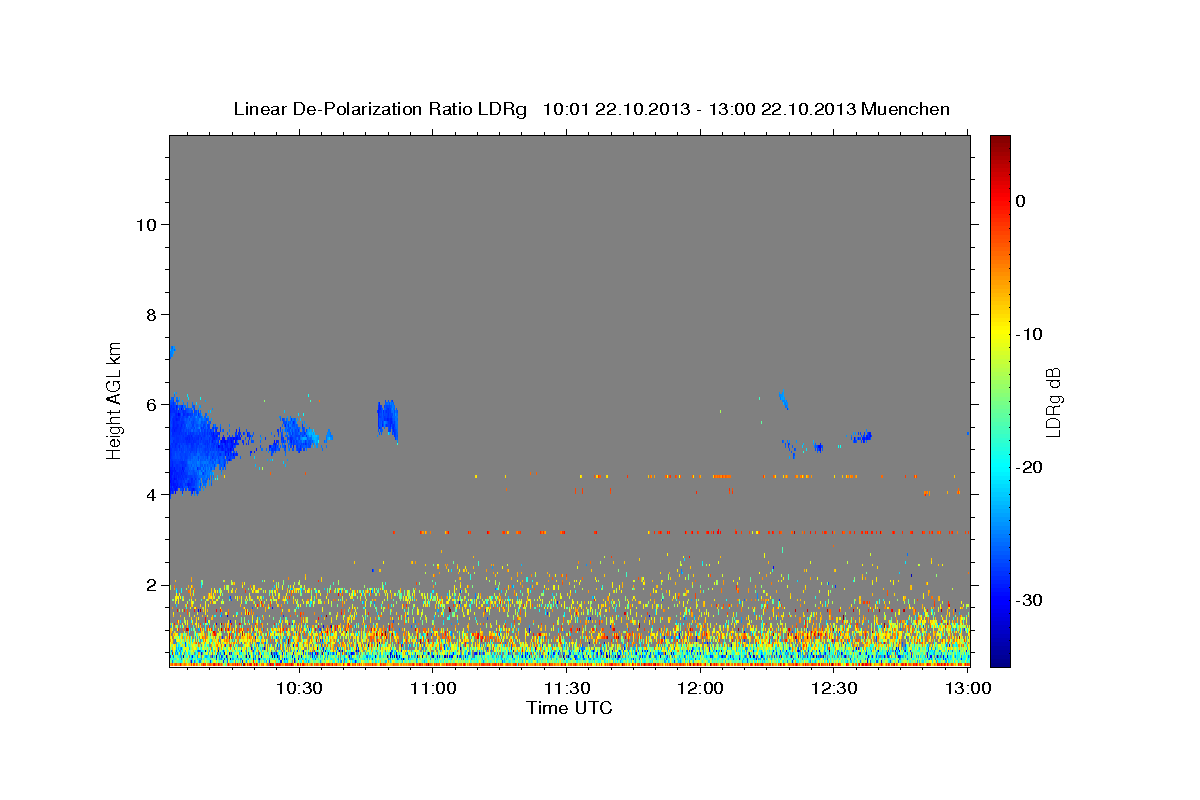
Task: Click the 12:00 time tick label
Action: pyautogui.click(x=701, y=688)
